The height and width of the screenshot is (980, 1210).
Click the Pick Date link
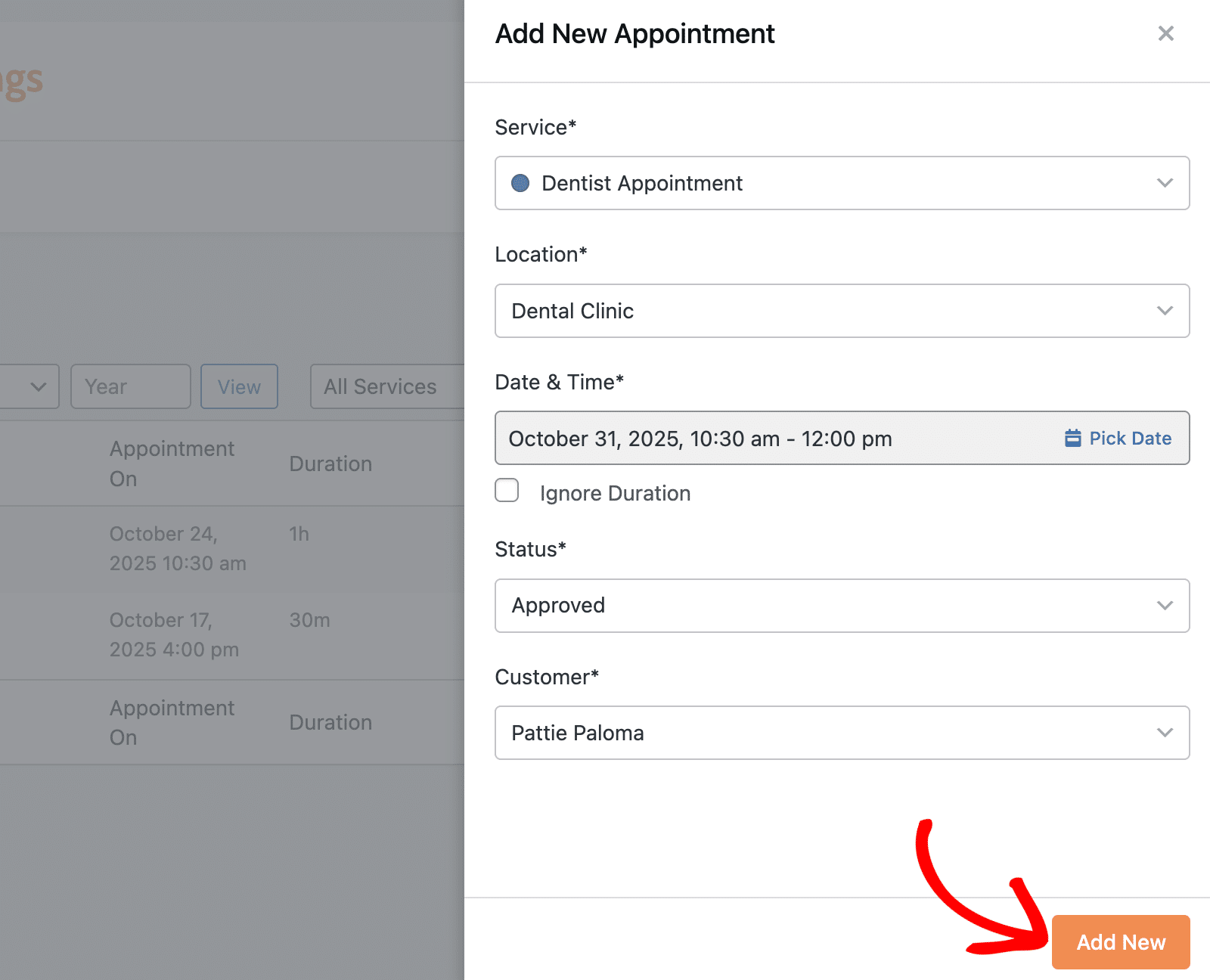click(1130, 438)
